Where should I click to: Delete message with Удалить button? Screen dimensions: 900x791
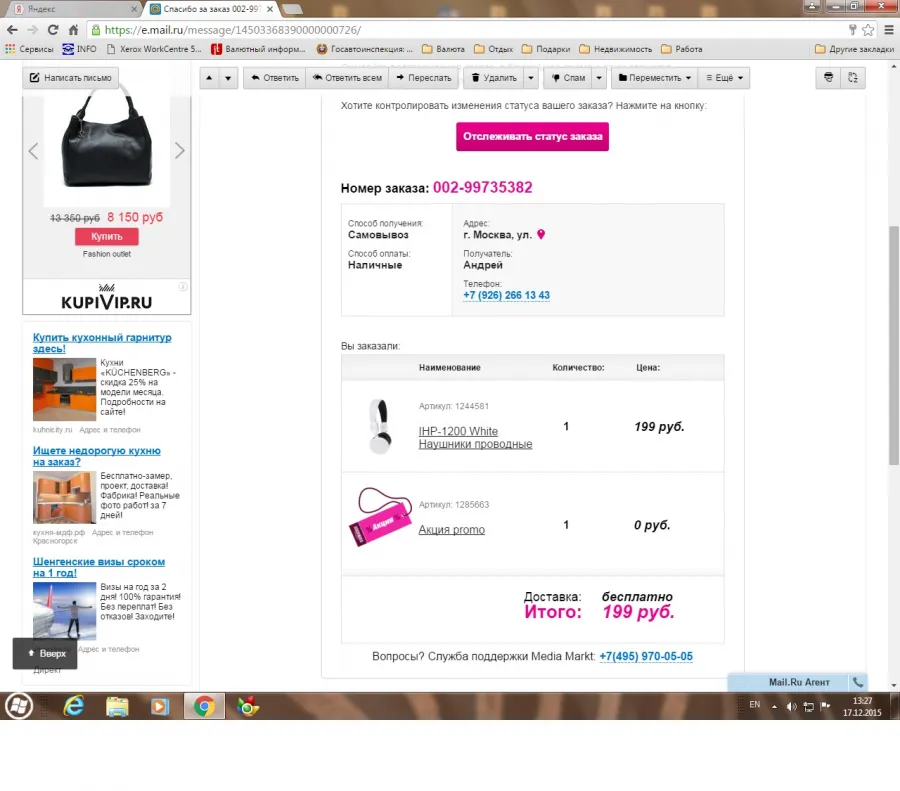click(494, 78)
